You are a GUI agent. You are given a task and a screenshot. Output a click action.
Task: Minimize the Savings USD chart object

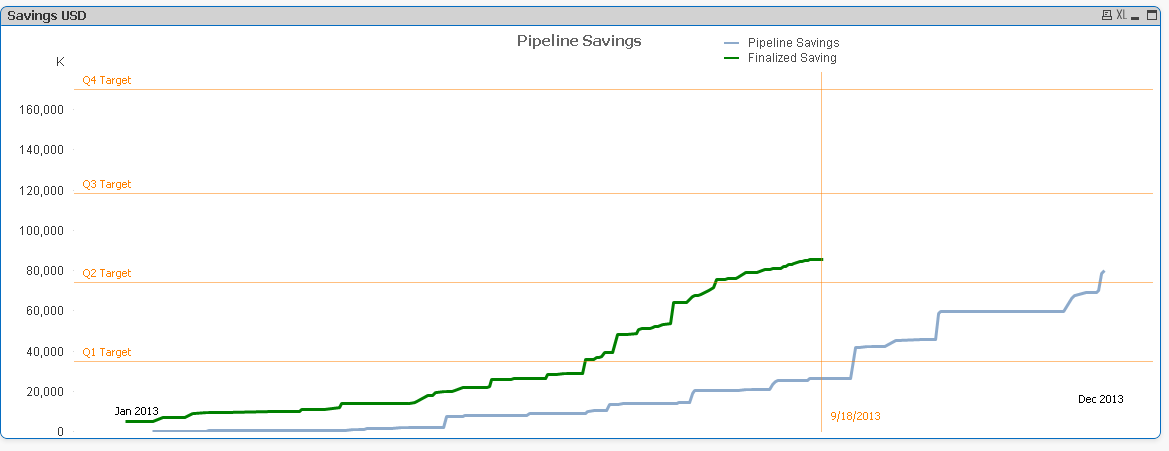[1136, 15]
